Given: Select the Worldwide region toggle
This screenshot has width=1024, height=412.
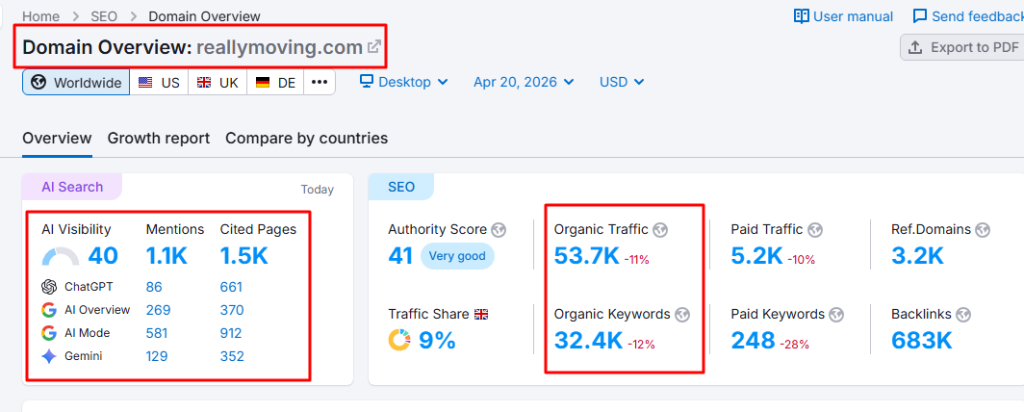Looking at the screenshot, I should pos(76,82).
